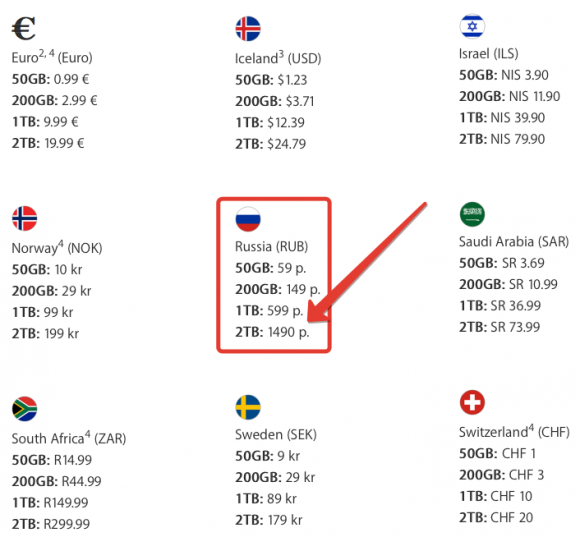Viewport: 580px width, 537px height.
Task: Click the South Africa flag icon
Action: [24, 409]
